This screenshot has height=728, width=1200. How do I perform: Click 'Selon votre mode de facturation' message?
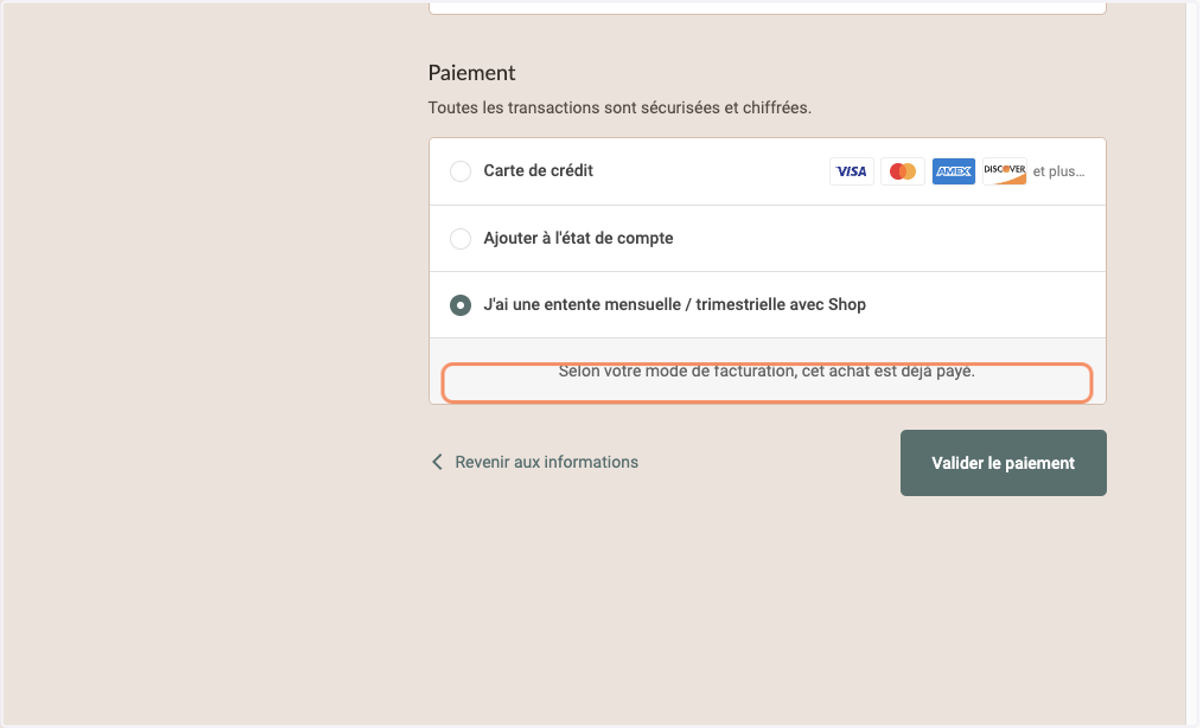(x=767, y=371)
